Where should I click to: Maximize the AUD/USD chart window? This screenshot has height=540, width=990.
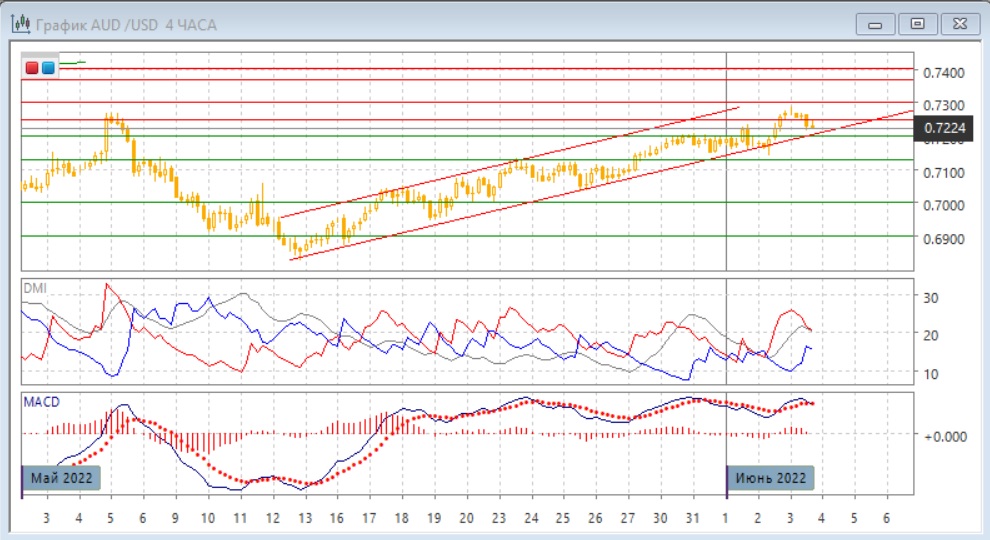pos(916,24)
